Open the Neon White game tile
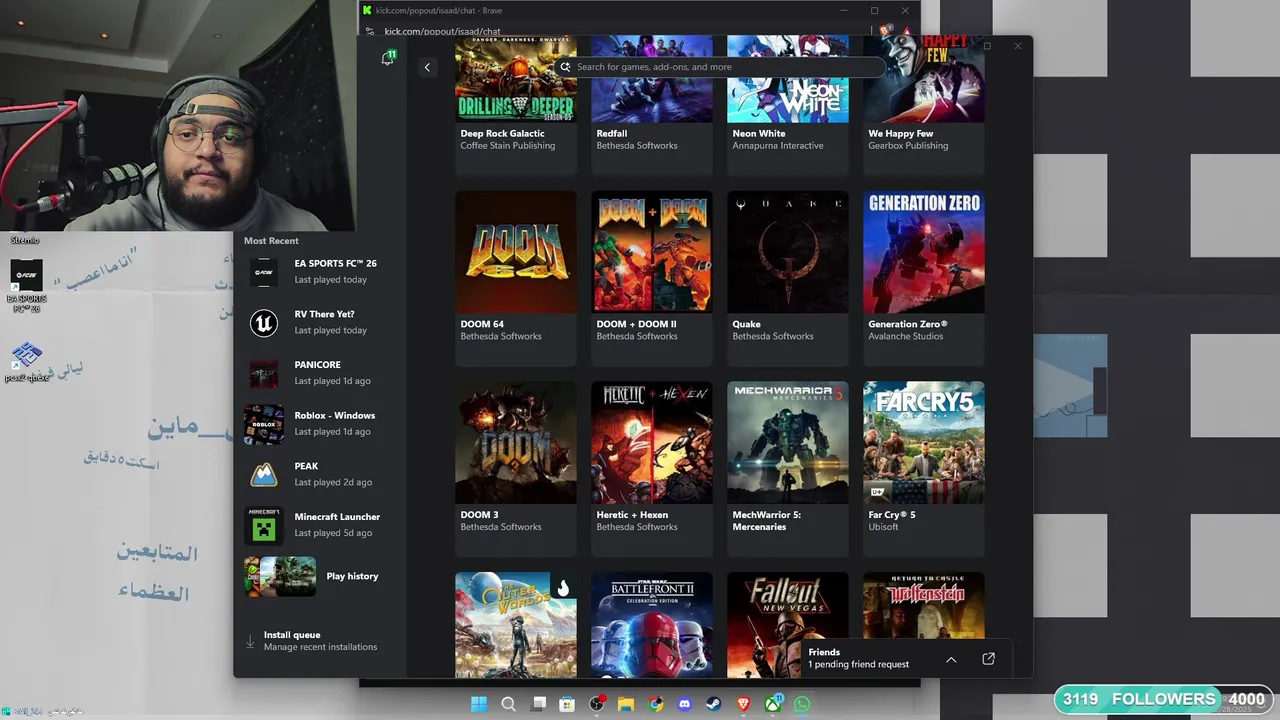The height and width of the screenshot is (720, 1280). pyautogui.click(x=788, y=106)
